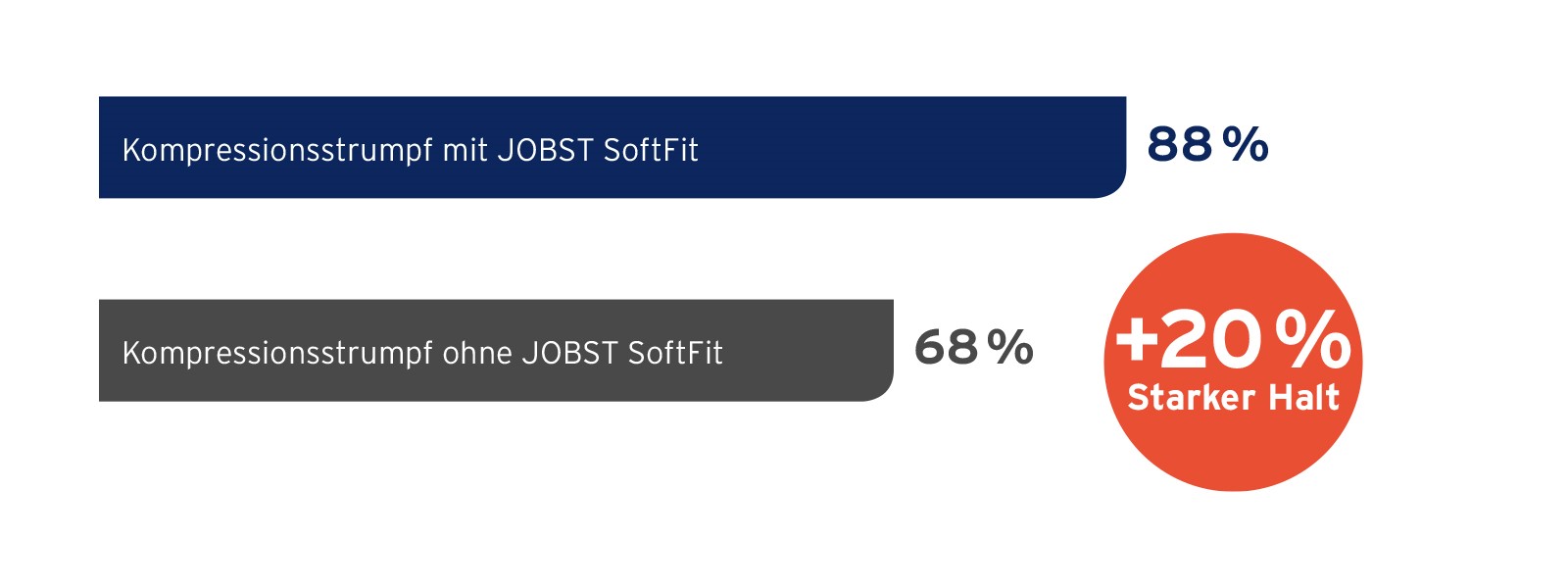Click "SoftFit" in the navy blue bar
The image size is (1568, 588).
(x=651, y=151)
